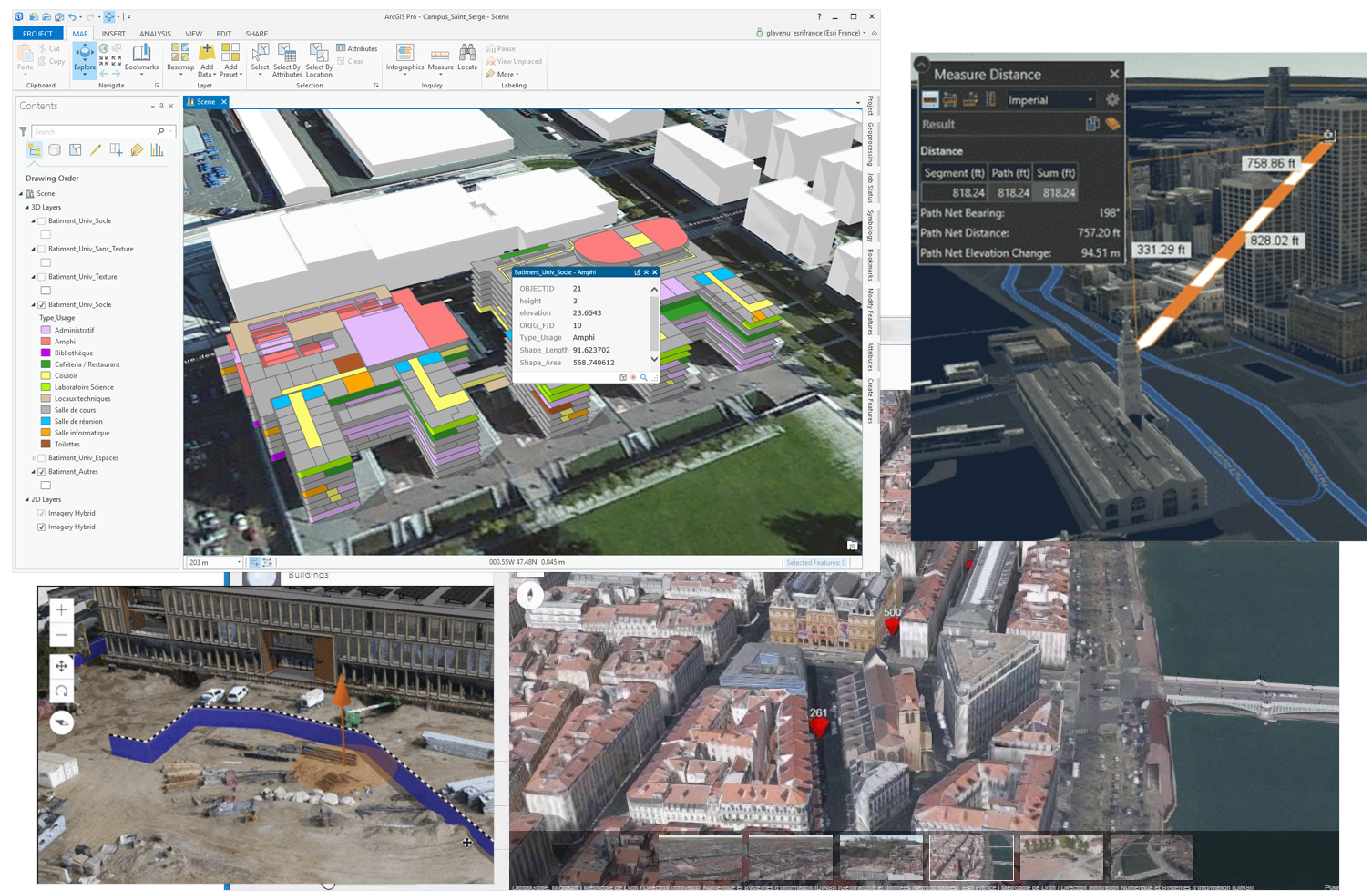Click View Unplaced labels button

pos(514,62)
